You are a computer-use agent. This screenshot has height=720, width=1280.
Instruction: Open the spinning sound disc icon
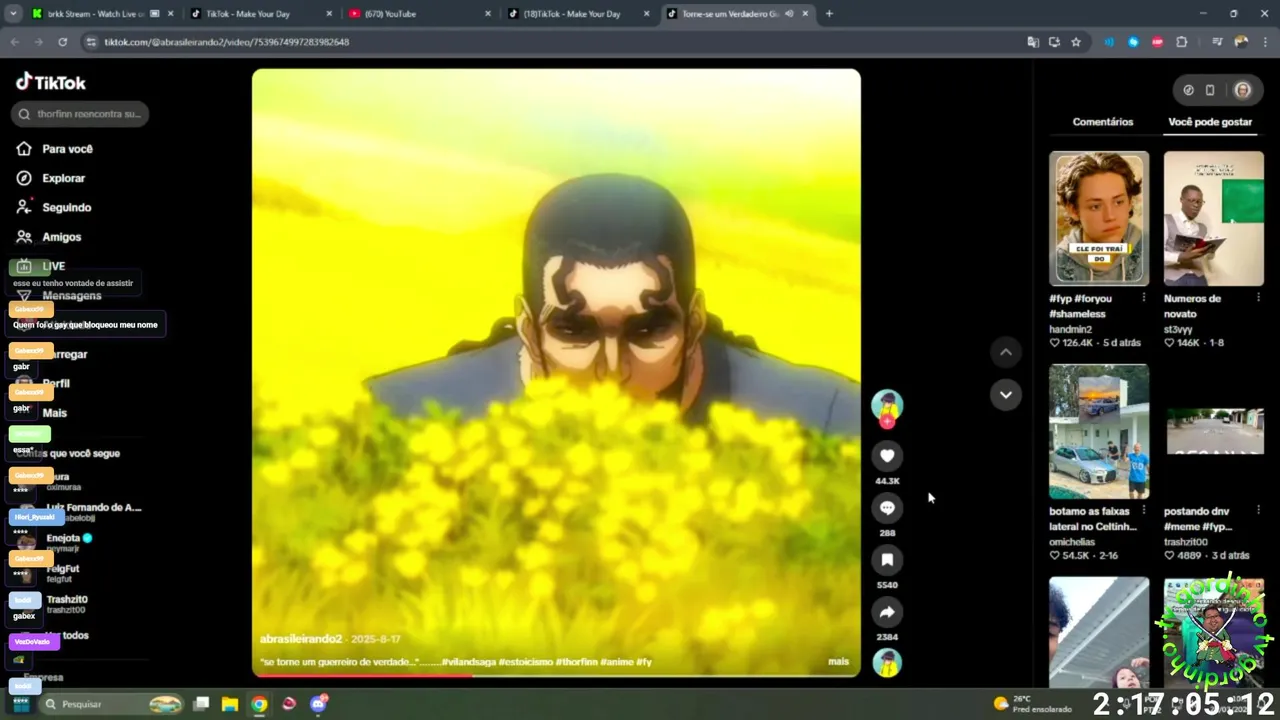pyautogui.click(x=887, y=662)
